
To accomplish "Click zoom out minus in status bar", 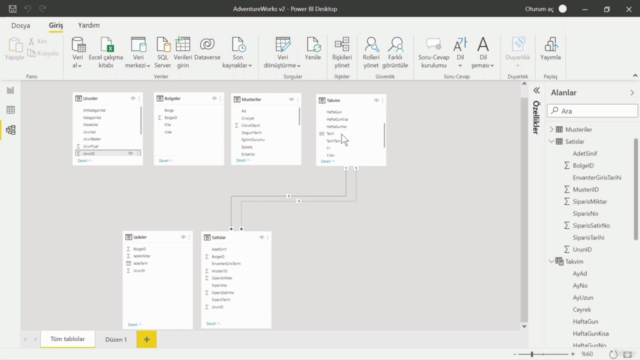I will coord(515,354).
